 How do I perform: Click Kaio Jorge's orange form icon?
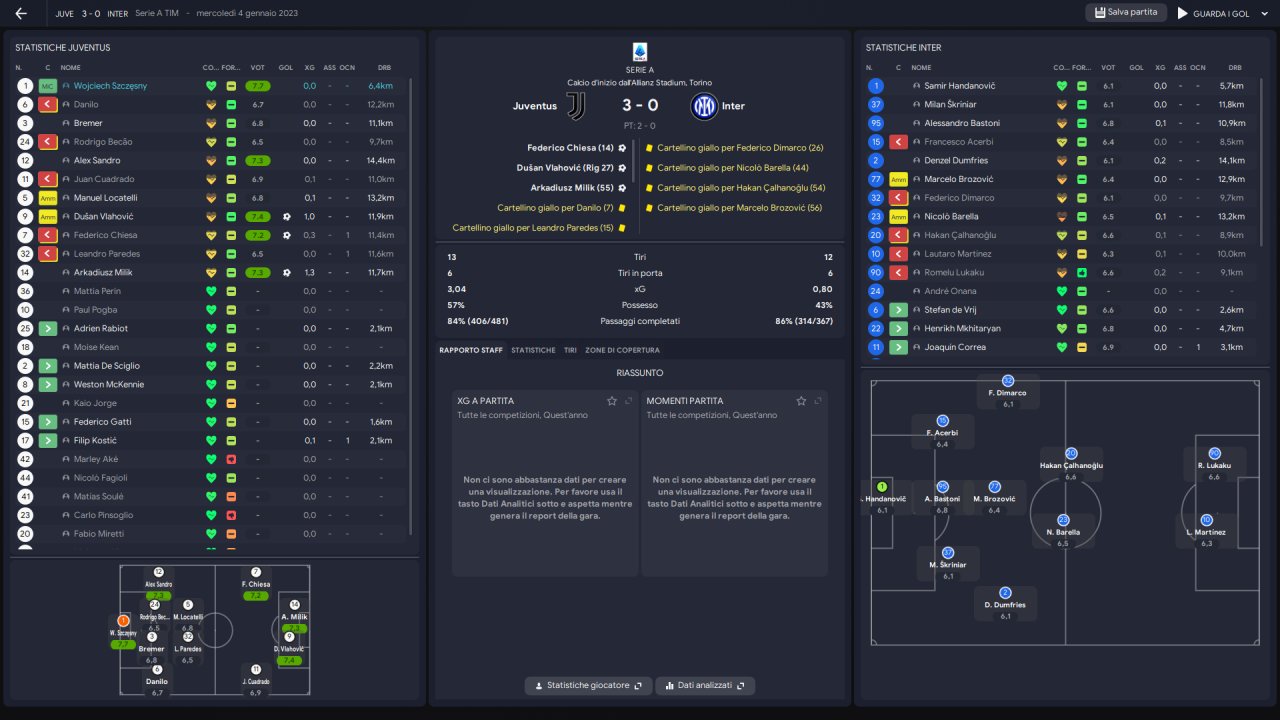231,403
